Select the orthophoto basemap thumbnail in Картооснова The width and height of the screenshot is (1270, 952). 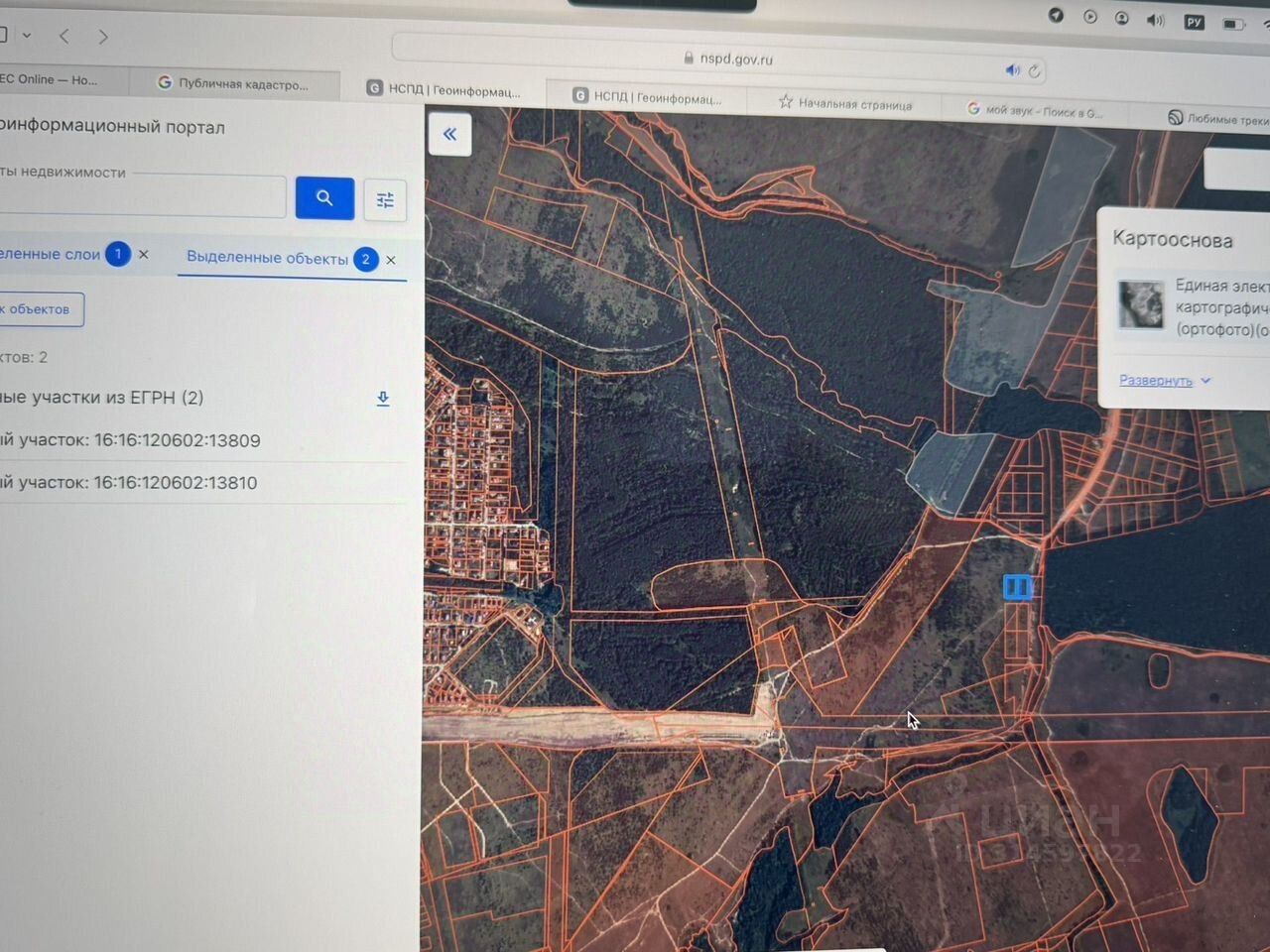[x=1141, y=303]
